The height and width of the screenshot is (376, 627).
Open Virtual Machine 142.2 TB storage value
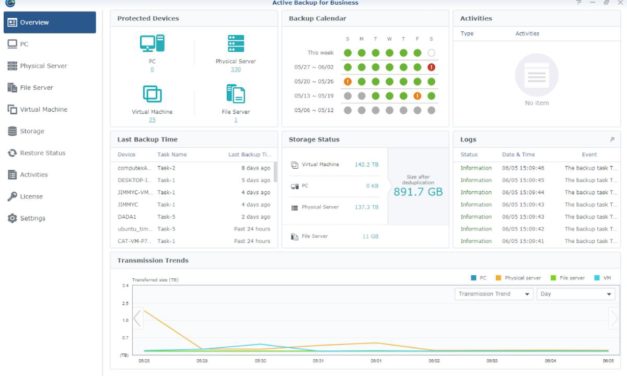pos(366,164)
